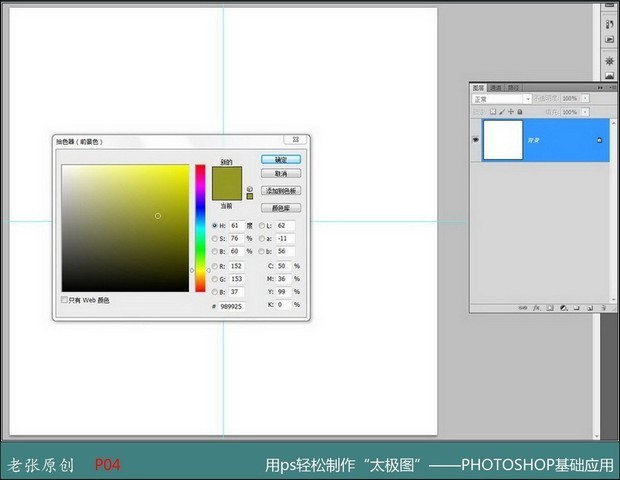This screenshot has width=620, height=480.
Task: Click the link layers icon
Action: (524, 309)
